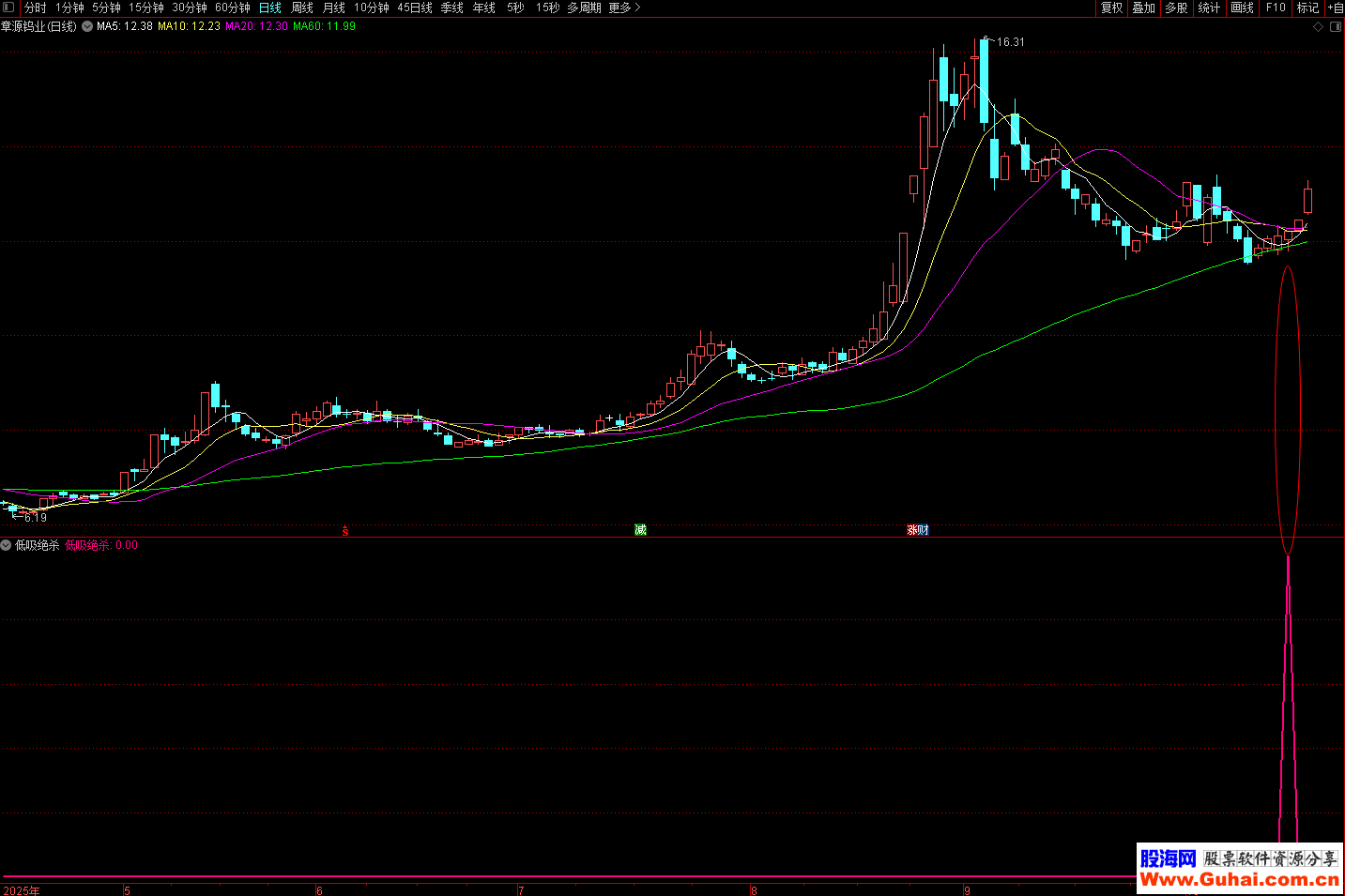Toggle 叠加 overlay option
The width and height of the screenshot is (1345, 896).
coord(1143,8)
